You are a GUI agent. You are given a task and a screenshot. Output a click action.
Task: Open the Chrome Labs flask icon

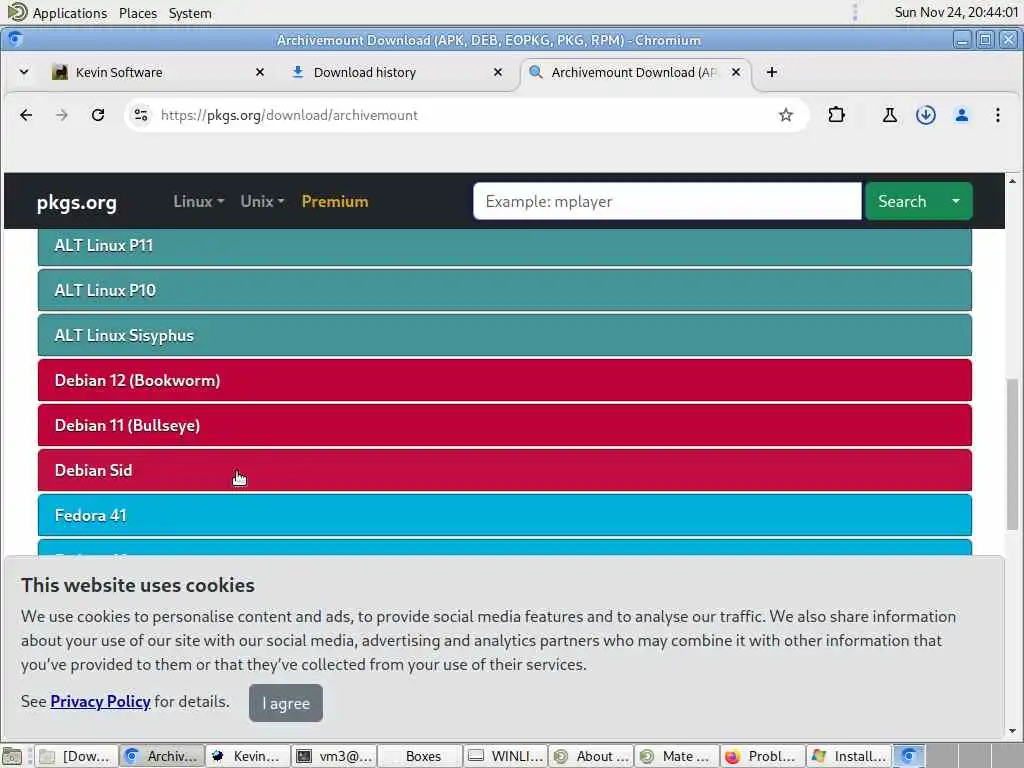(x=889, y=115)
